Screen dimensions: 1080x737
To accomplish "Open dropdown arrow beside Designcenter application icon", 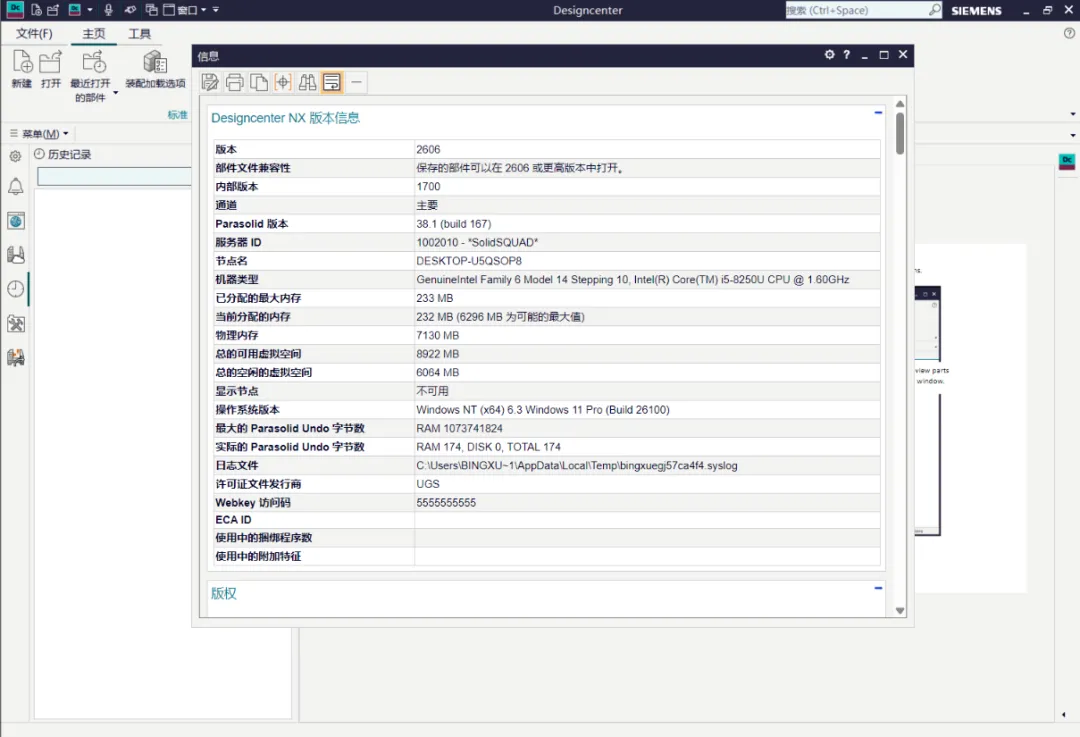I will click(x=90, y=10).
